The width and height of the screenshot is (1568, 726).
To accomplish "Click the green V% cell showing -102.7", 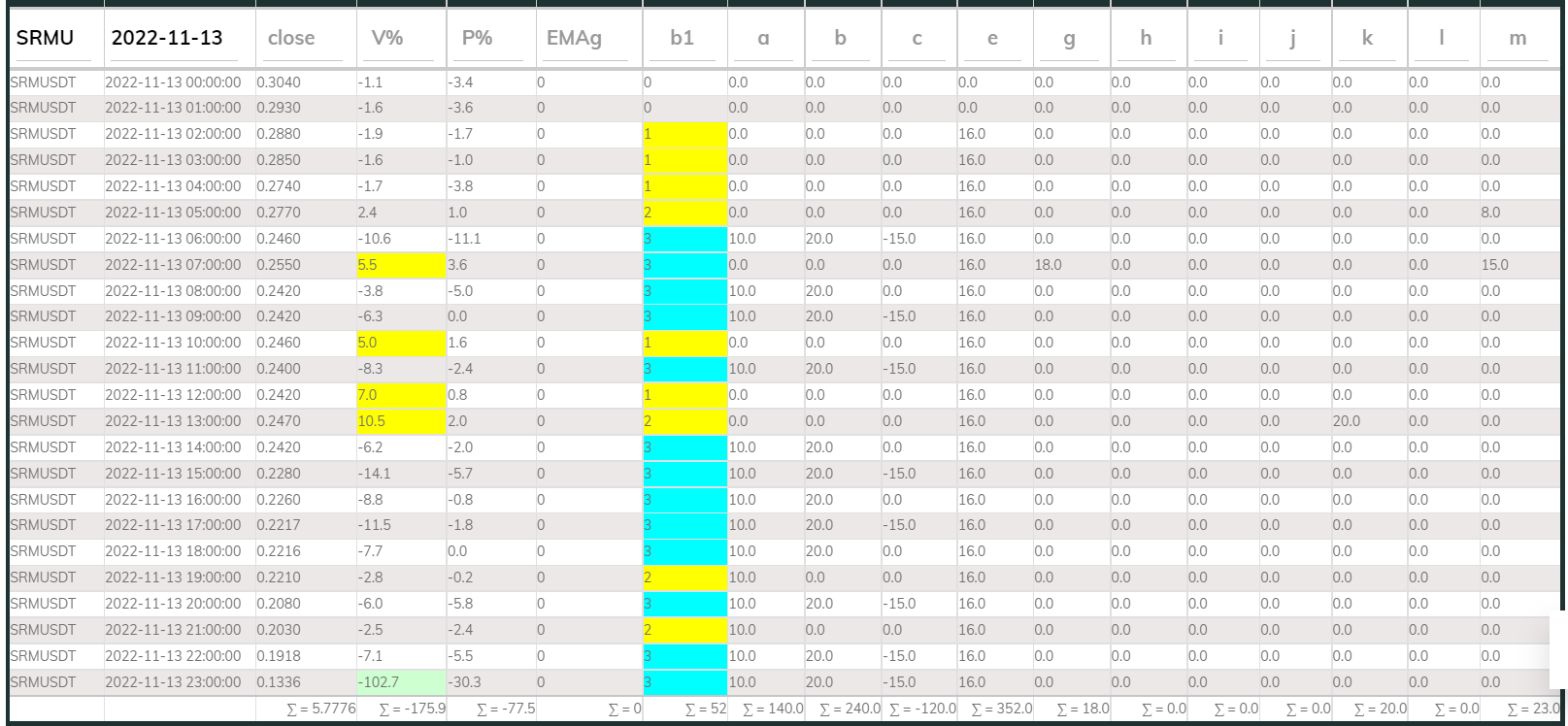I will (x=400, y=682).
